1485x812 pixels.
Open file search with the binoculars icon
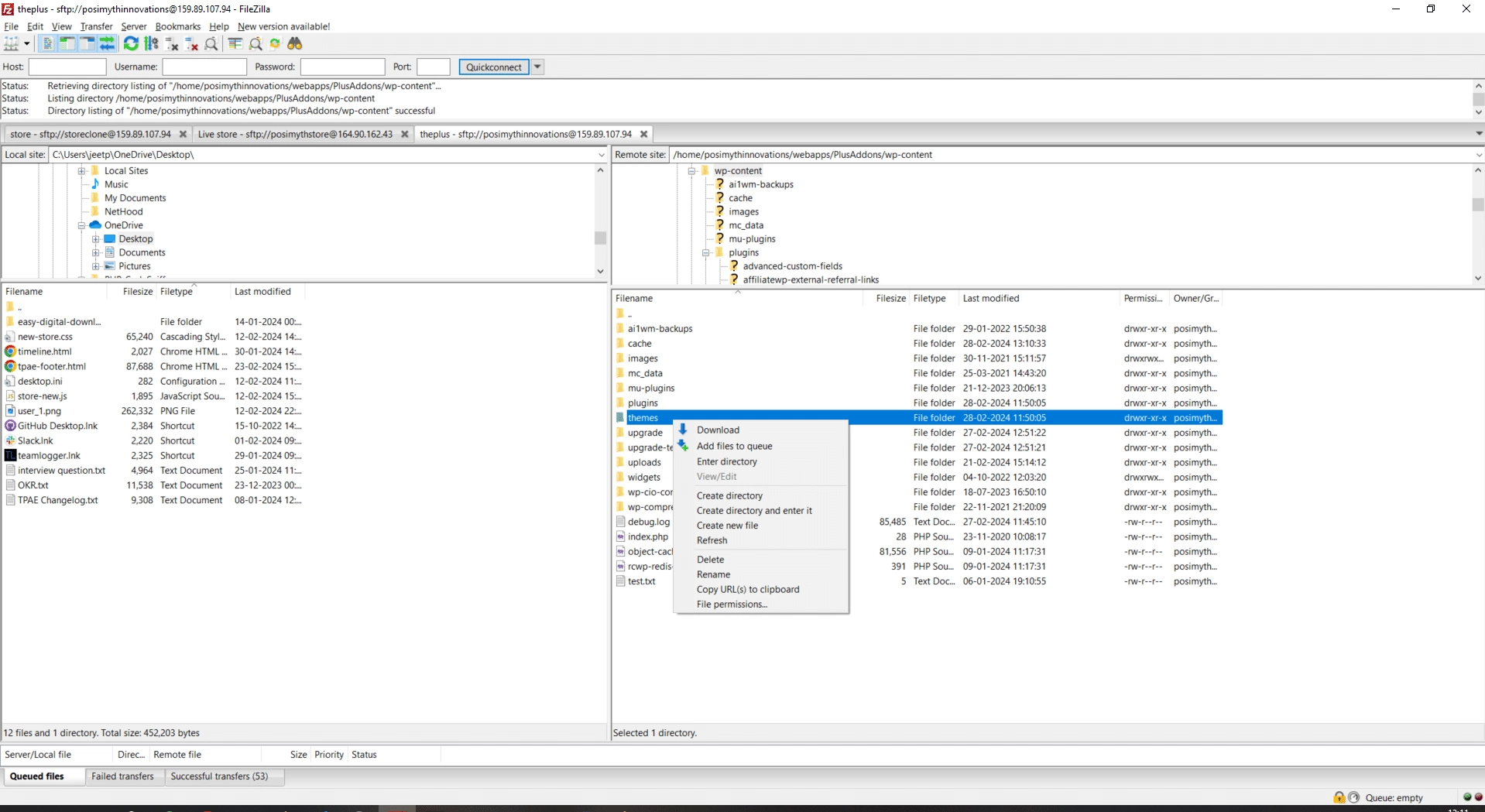point(295,44)
